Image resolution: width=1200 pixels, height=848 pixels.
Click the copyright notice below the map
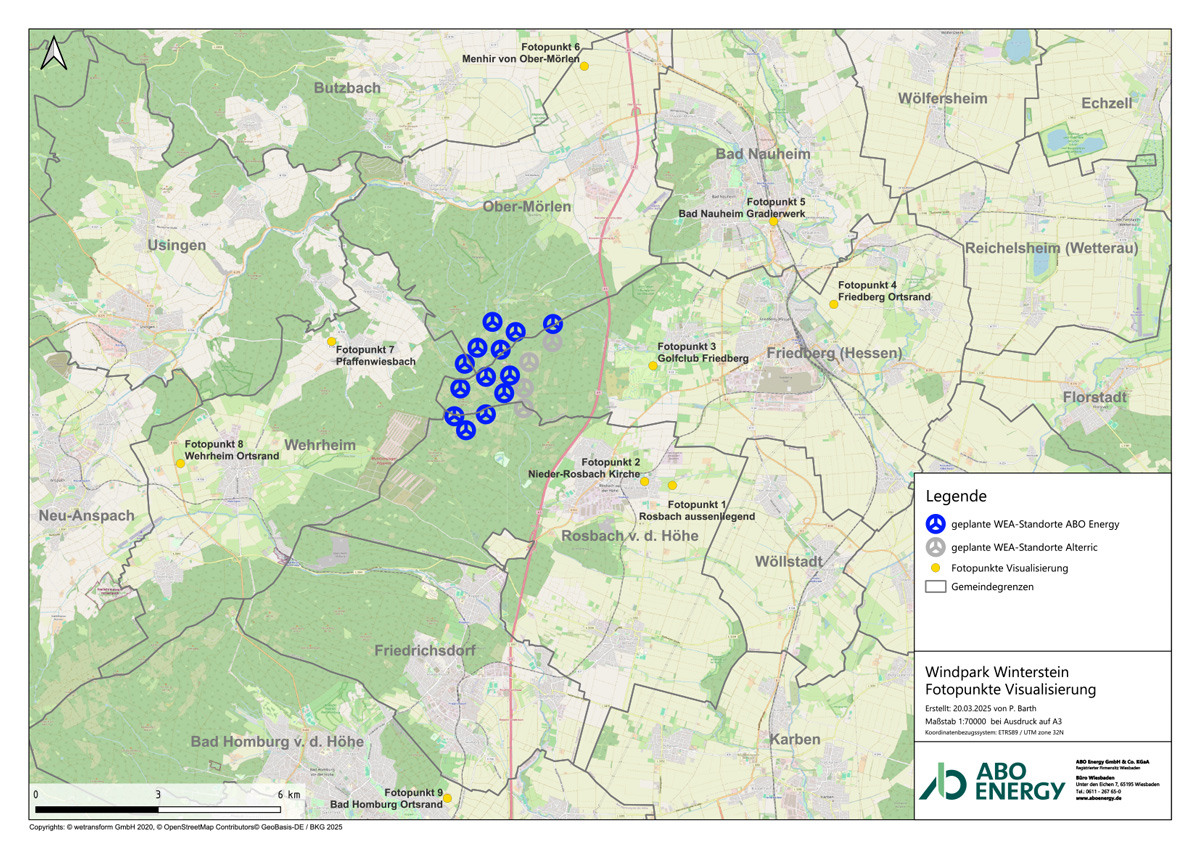click(x=186, y=828)
